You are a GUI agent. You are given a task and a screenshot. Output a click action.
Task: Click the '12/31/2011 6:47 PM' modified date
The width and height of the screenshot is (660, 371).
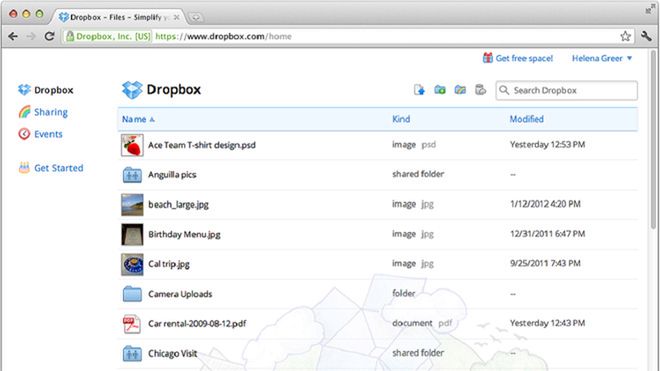[547, 234]
